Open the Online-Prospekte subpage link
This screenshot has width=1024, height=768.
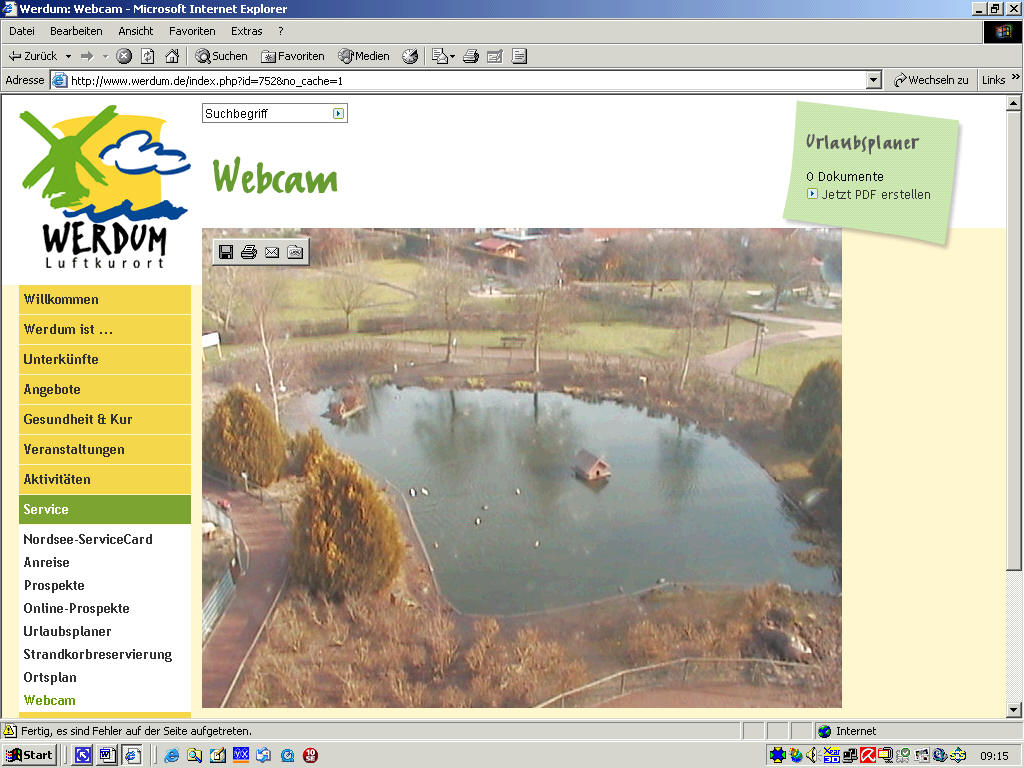[x=76, y=609]
